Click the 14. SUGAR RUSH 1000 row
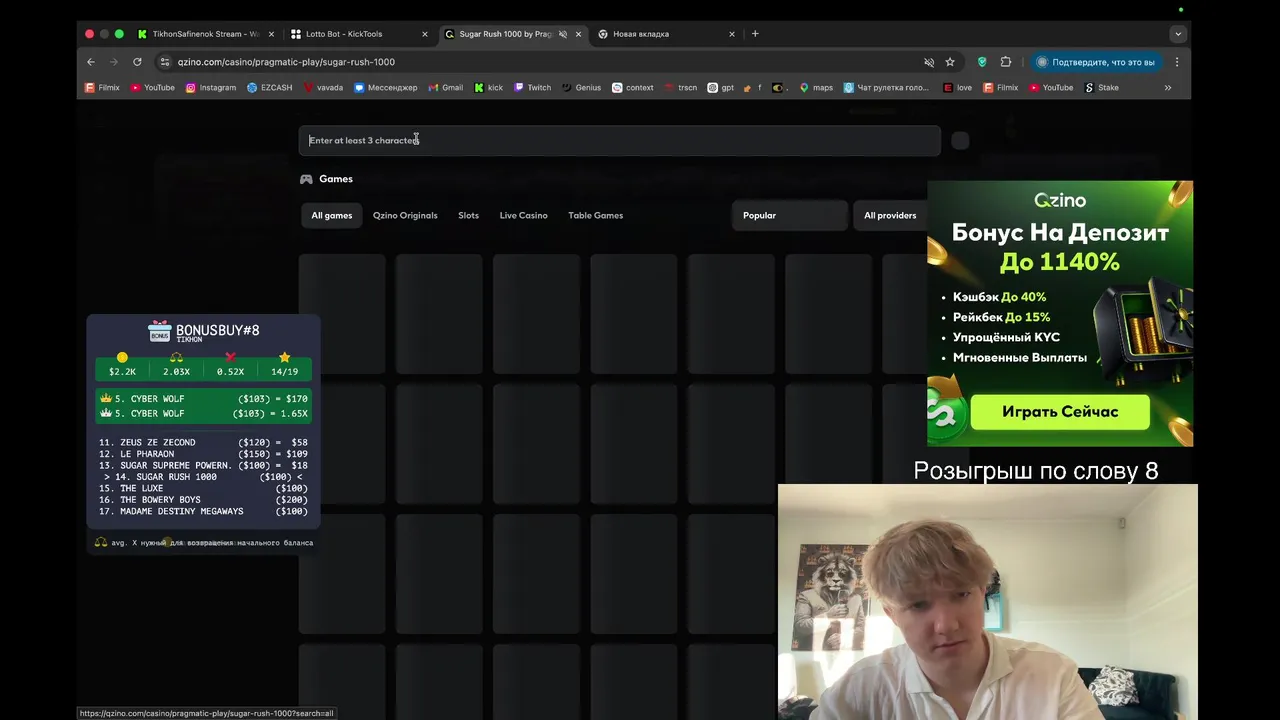The image size is (1280, 720). 203,477
